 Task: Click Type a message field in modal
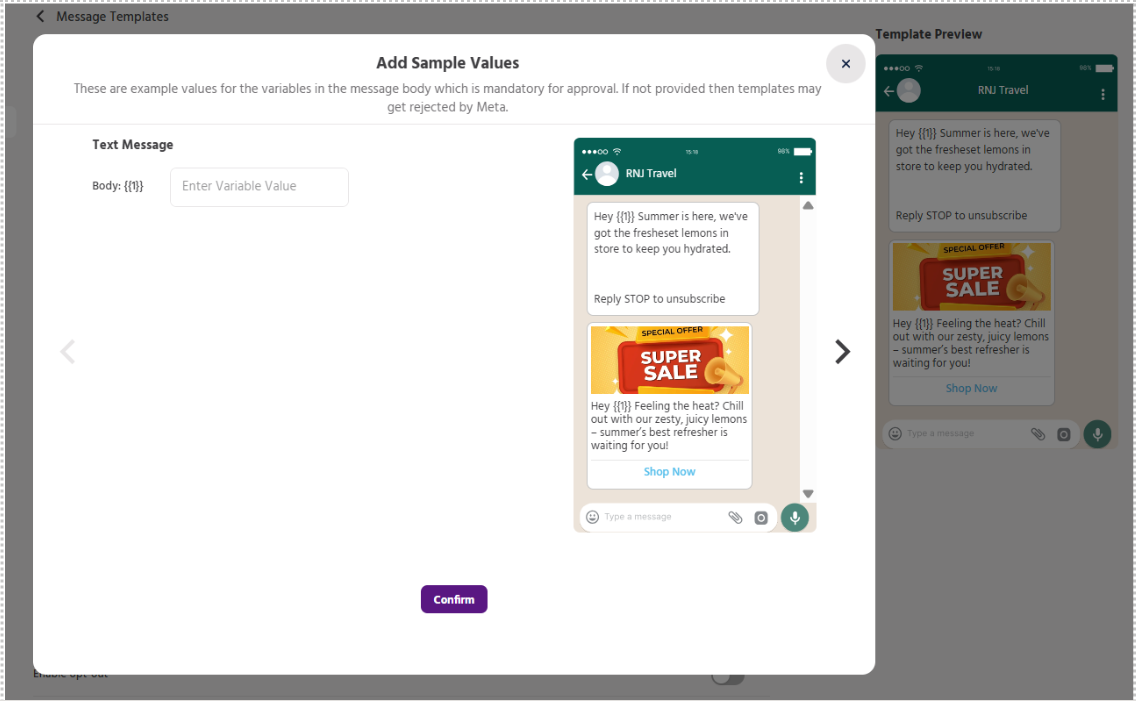click(660, 517)
